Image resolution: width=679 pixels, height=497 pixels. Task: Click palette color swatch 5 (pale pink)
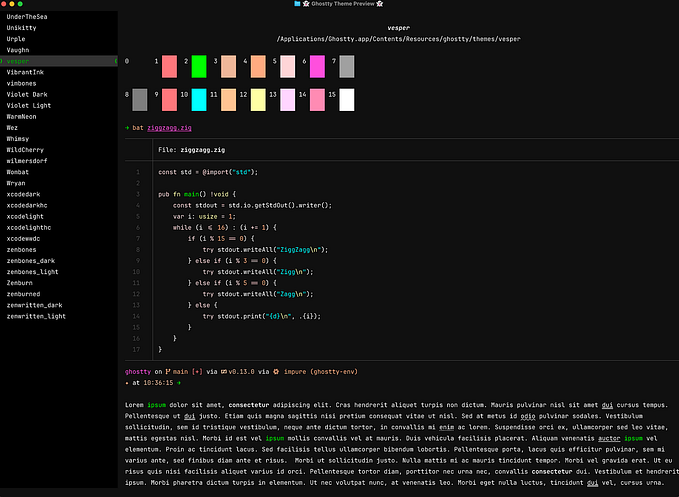288,66
